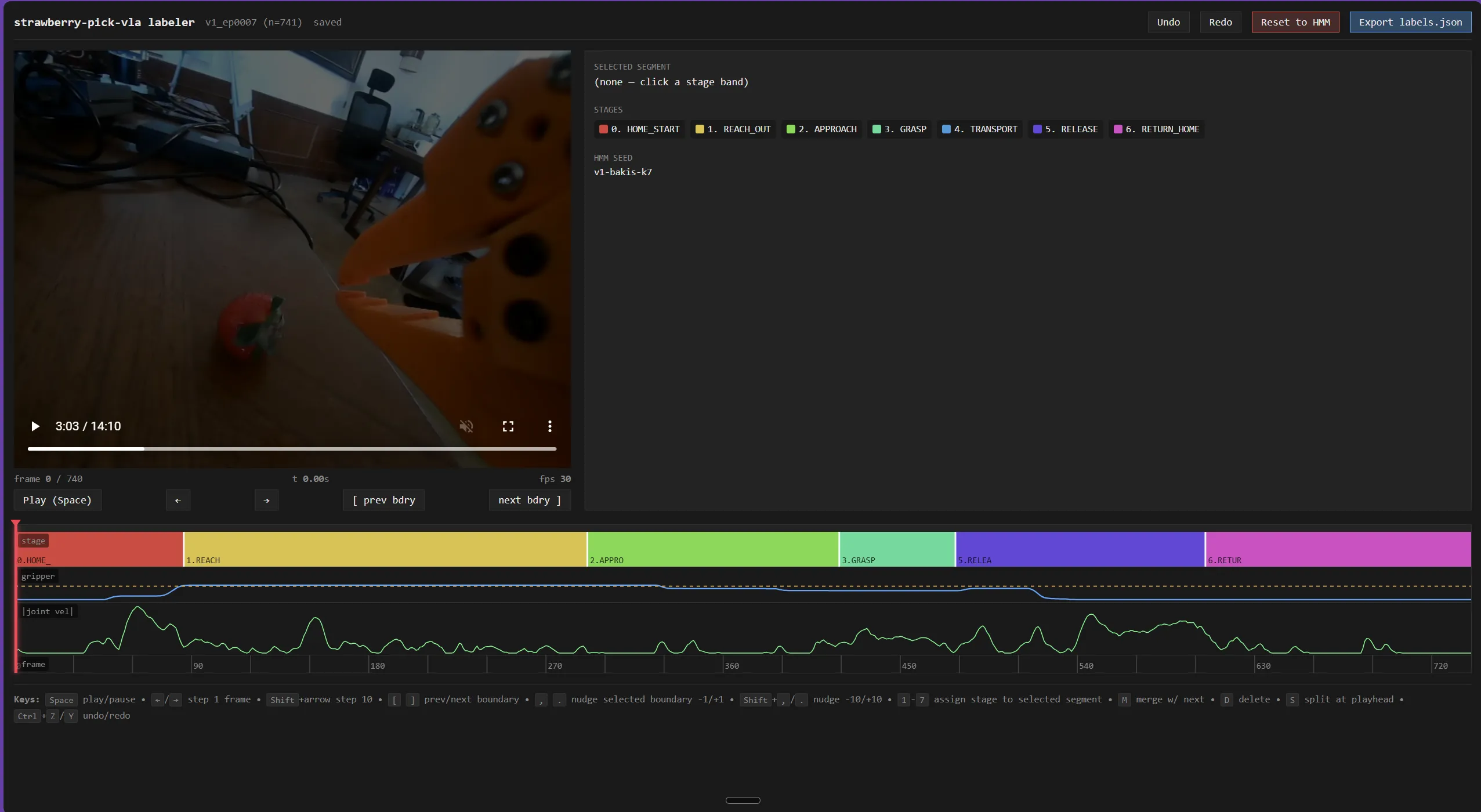The height and width of the screenshot is (812, 1481).
Task: Select the purple 5.RELEA timeline segment
Action: (x=1080, y=549)
